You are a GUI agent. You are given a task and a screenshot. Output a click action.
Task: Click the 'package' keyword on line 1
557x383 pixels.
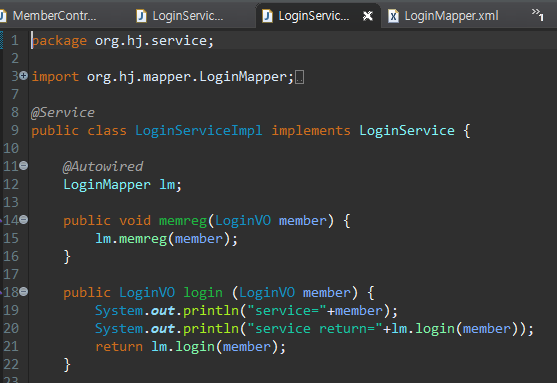(59, 41)
